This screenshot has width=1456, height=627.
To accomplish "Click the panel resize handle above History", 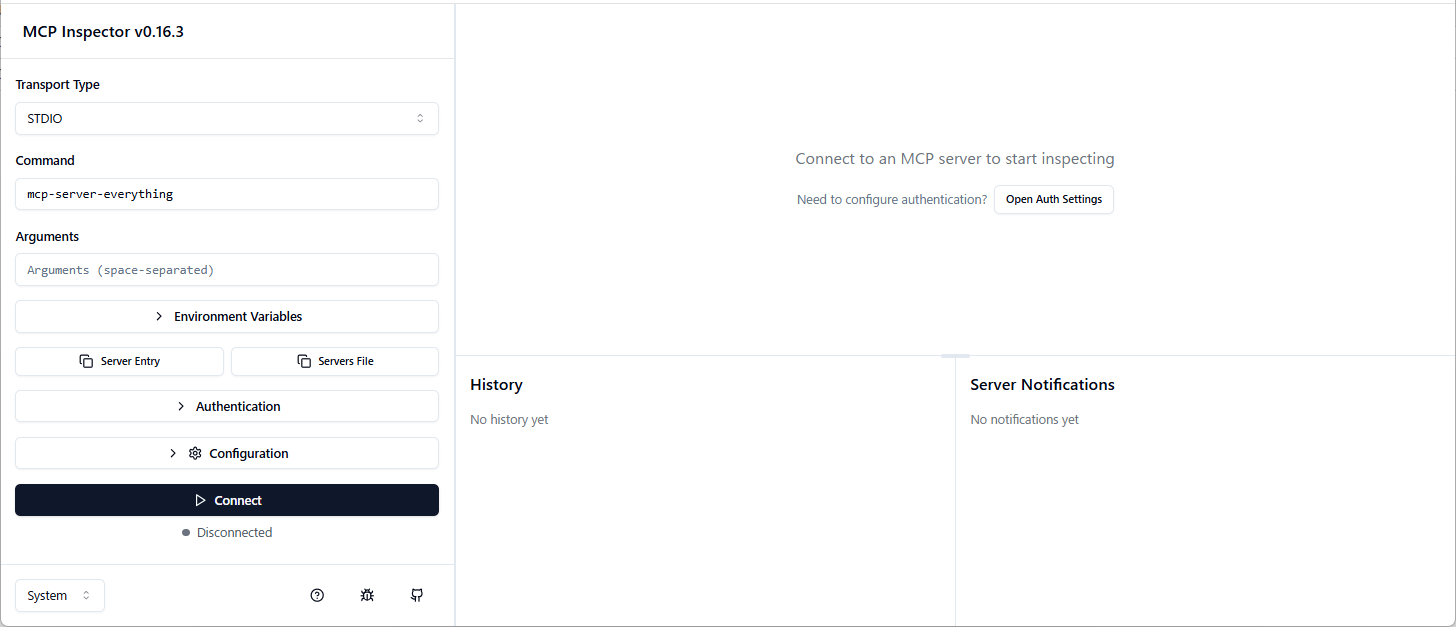I will tap(955, 355).
